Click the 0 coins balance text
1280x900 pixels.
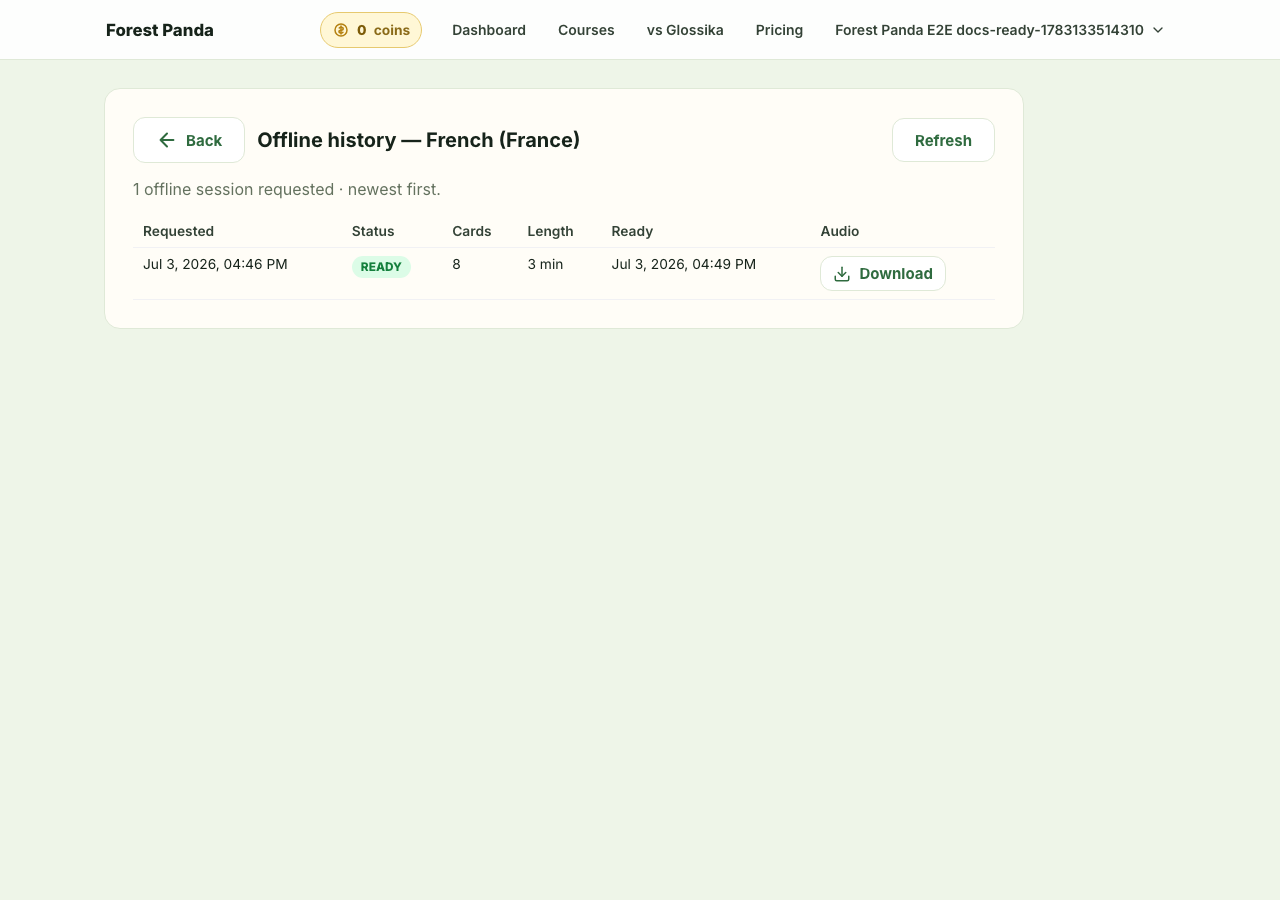(383, 30)
